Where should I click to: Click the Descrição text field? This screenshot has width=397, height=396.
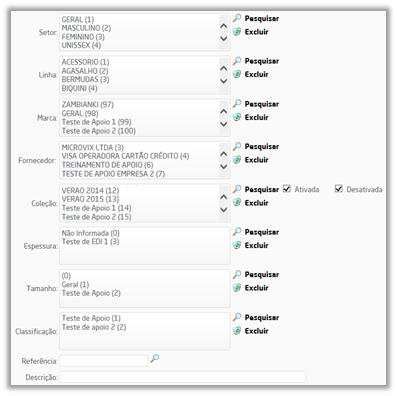click(183, 377)
